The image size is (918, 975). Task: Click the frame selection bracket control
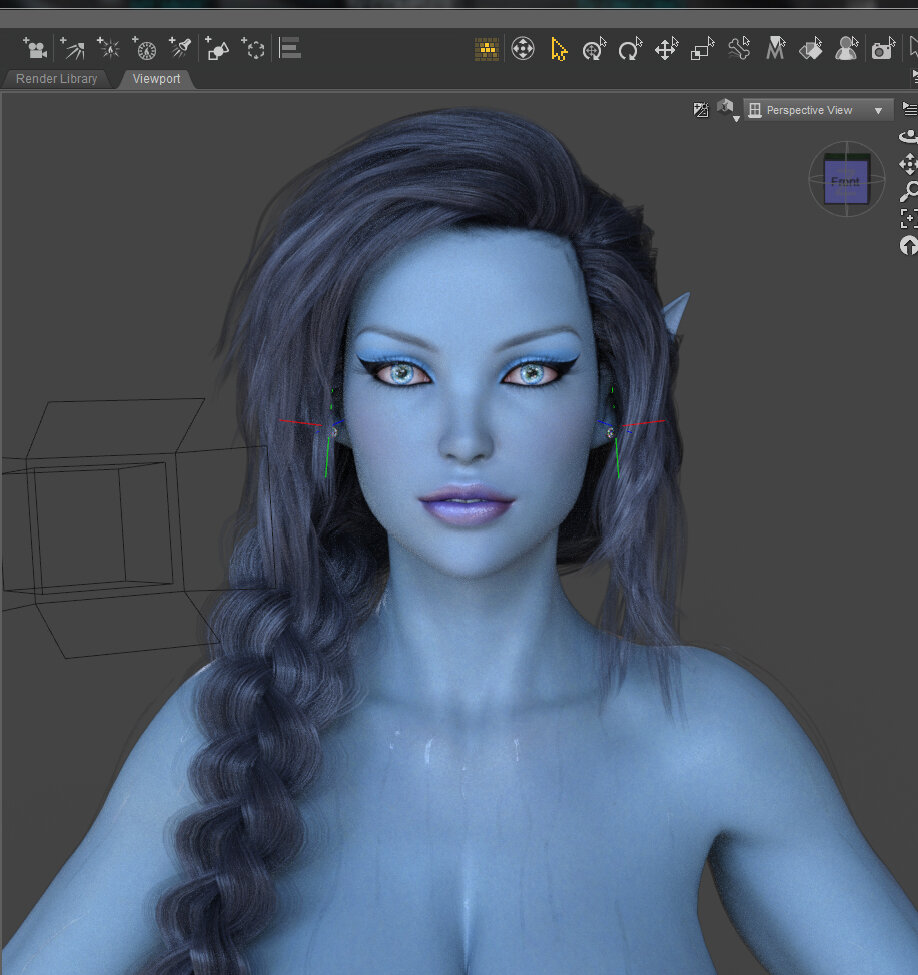point(909,218)
